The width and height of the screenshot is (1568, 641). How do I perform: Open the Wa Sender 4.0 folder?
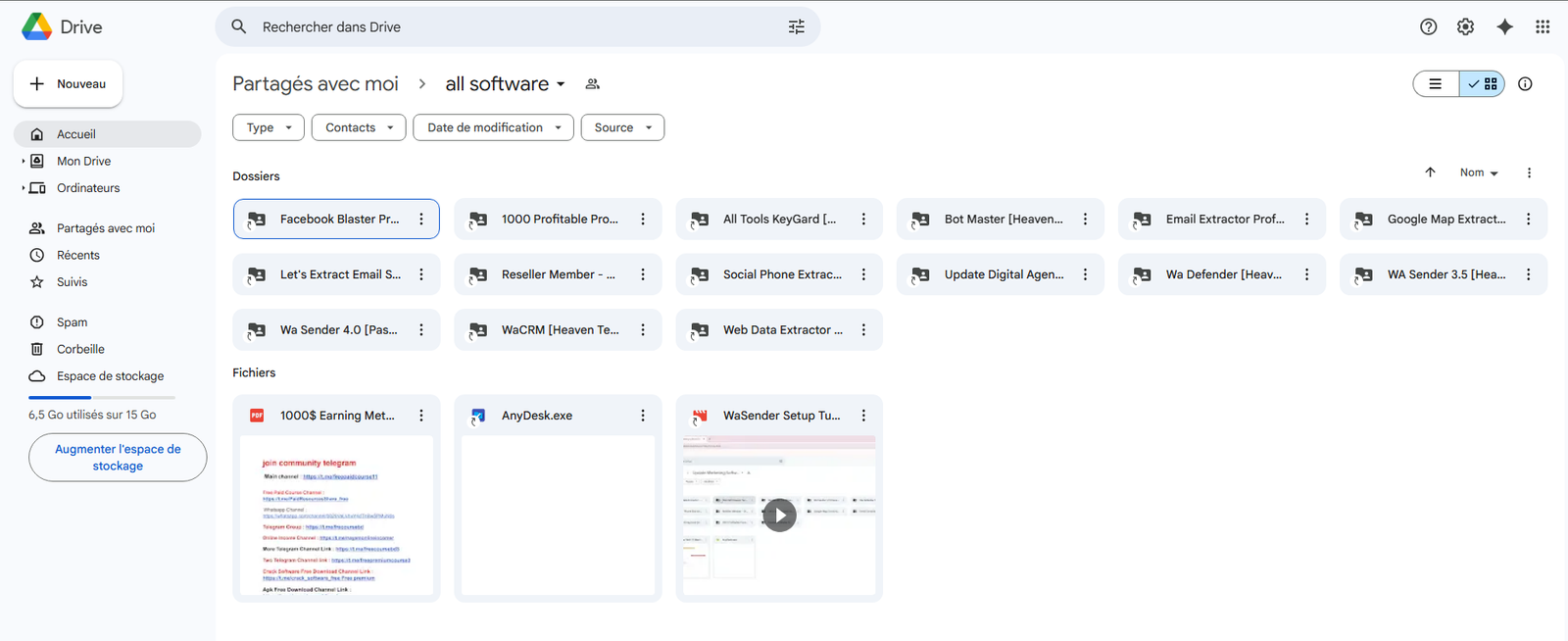coord(336,330)
